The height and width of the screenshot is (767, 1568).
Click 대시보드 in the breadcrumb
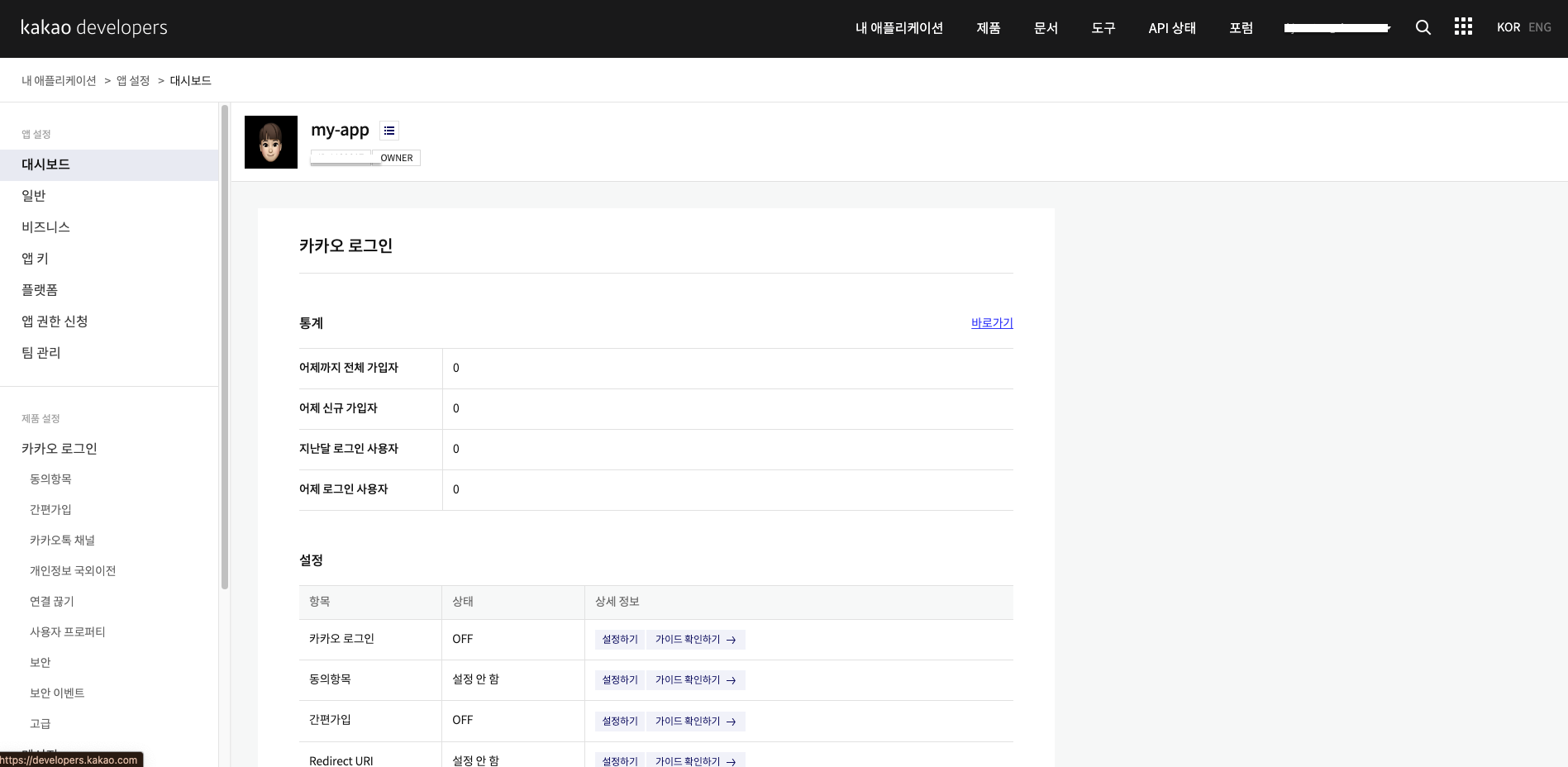(x=191, y=80)
